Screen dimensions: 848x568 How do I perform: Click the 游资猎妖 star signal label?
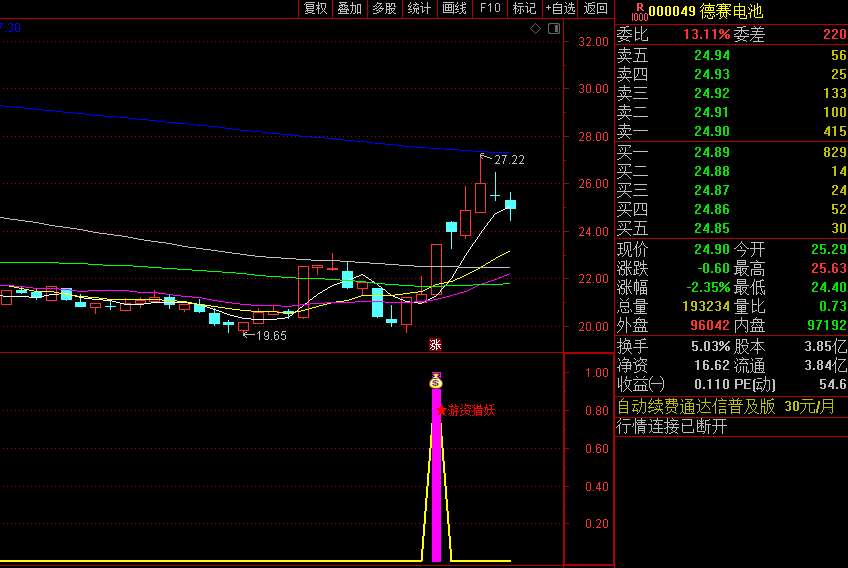[x=465, y=411]
